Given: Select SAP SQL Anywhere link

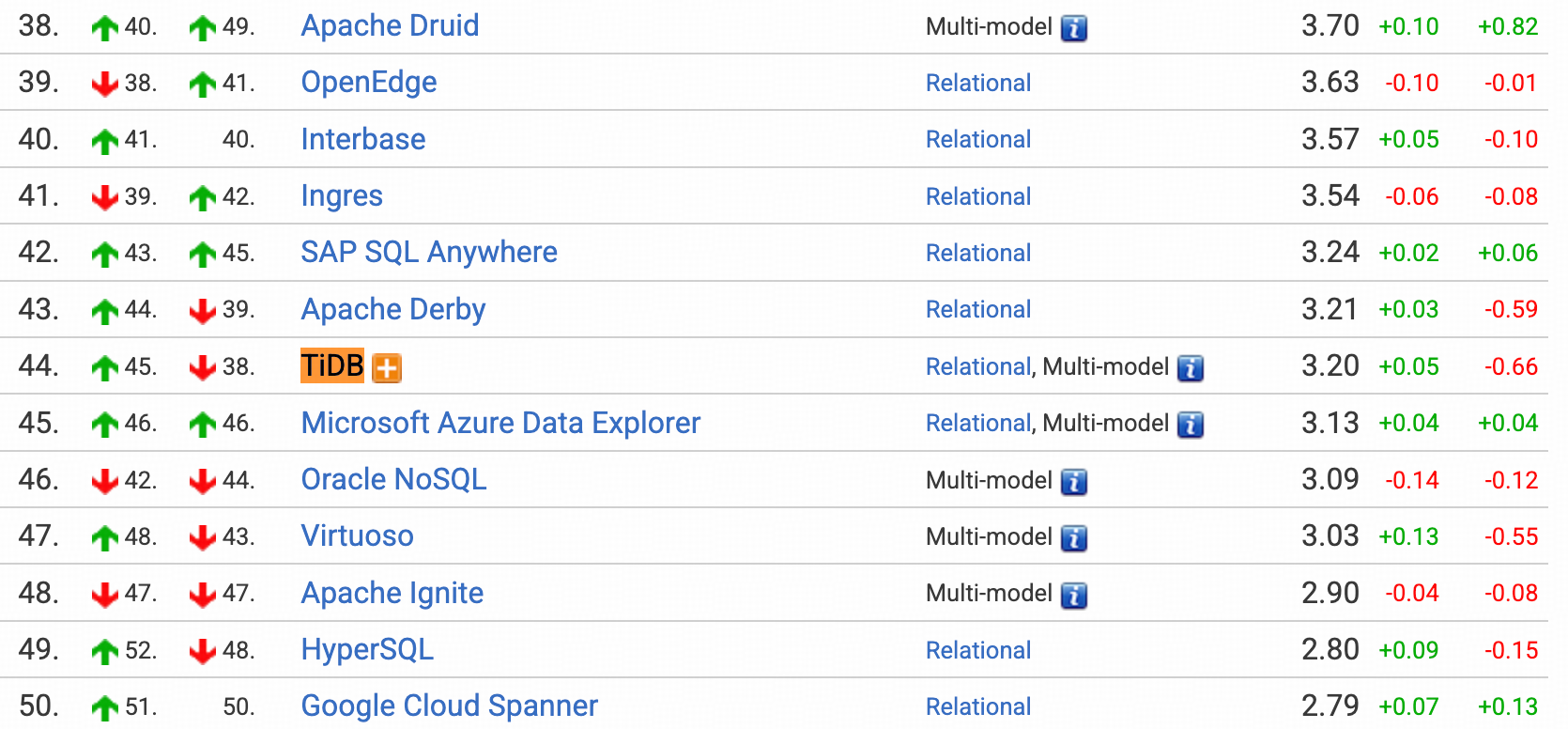Looking at the screenshot, I should (x=429, y=252).
